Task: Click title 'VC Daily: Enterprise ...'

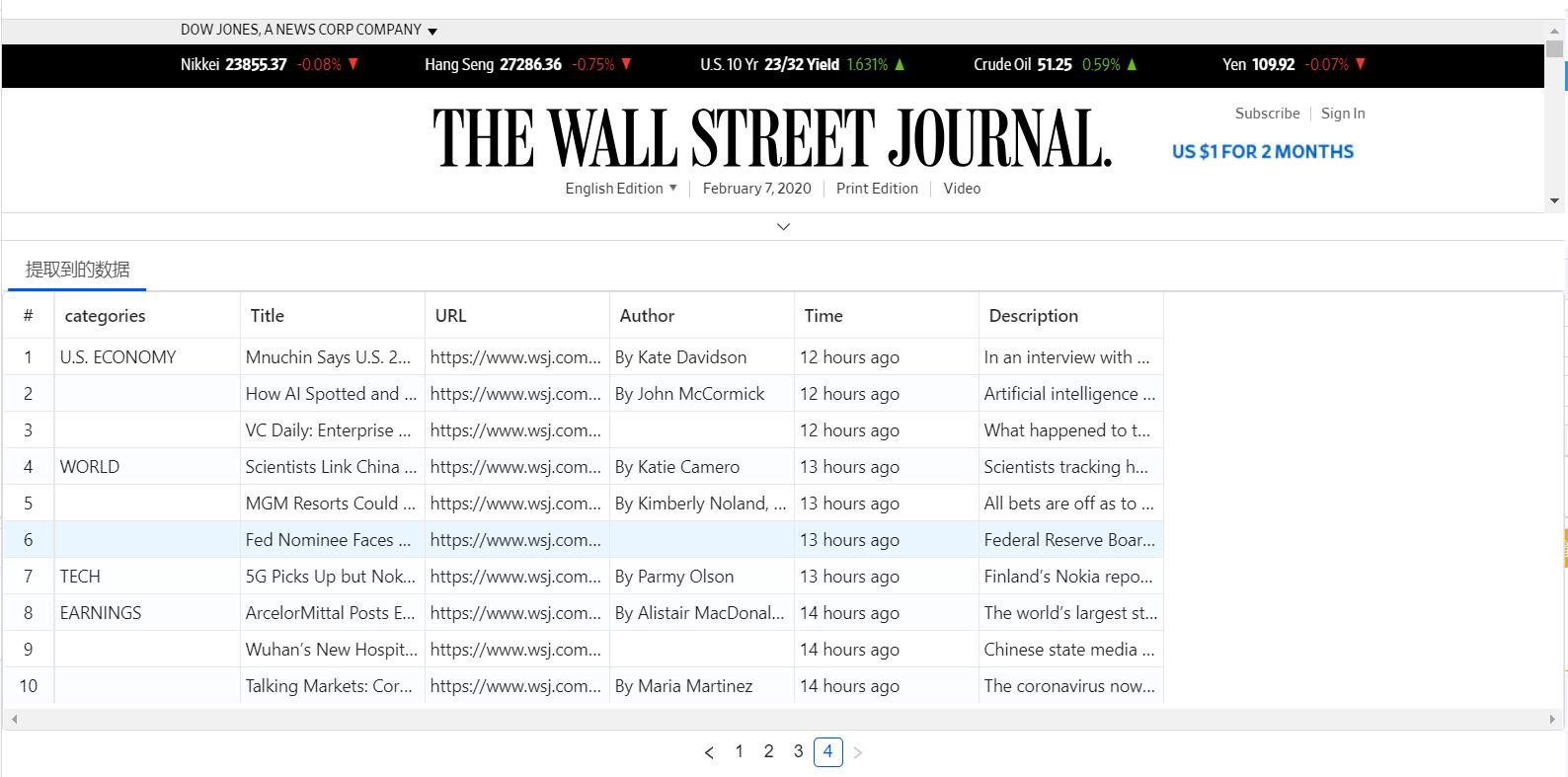Action: [x=328, y=430]
